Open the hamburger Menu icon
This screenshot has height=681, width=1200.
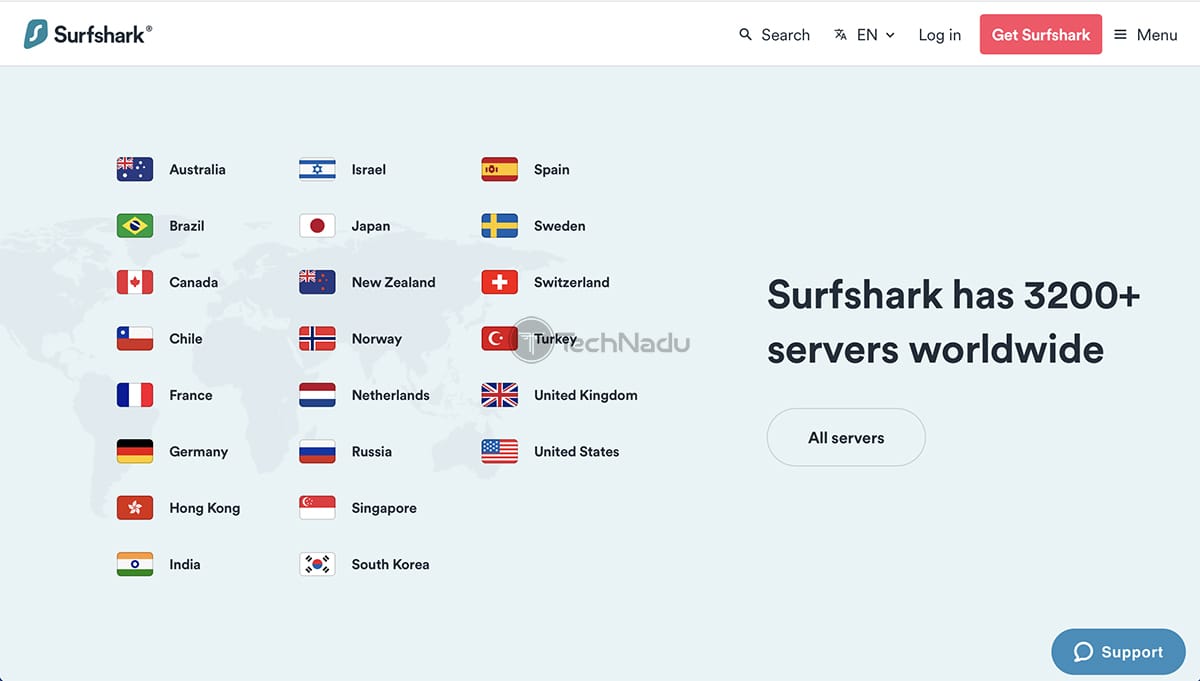1120,34
